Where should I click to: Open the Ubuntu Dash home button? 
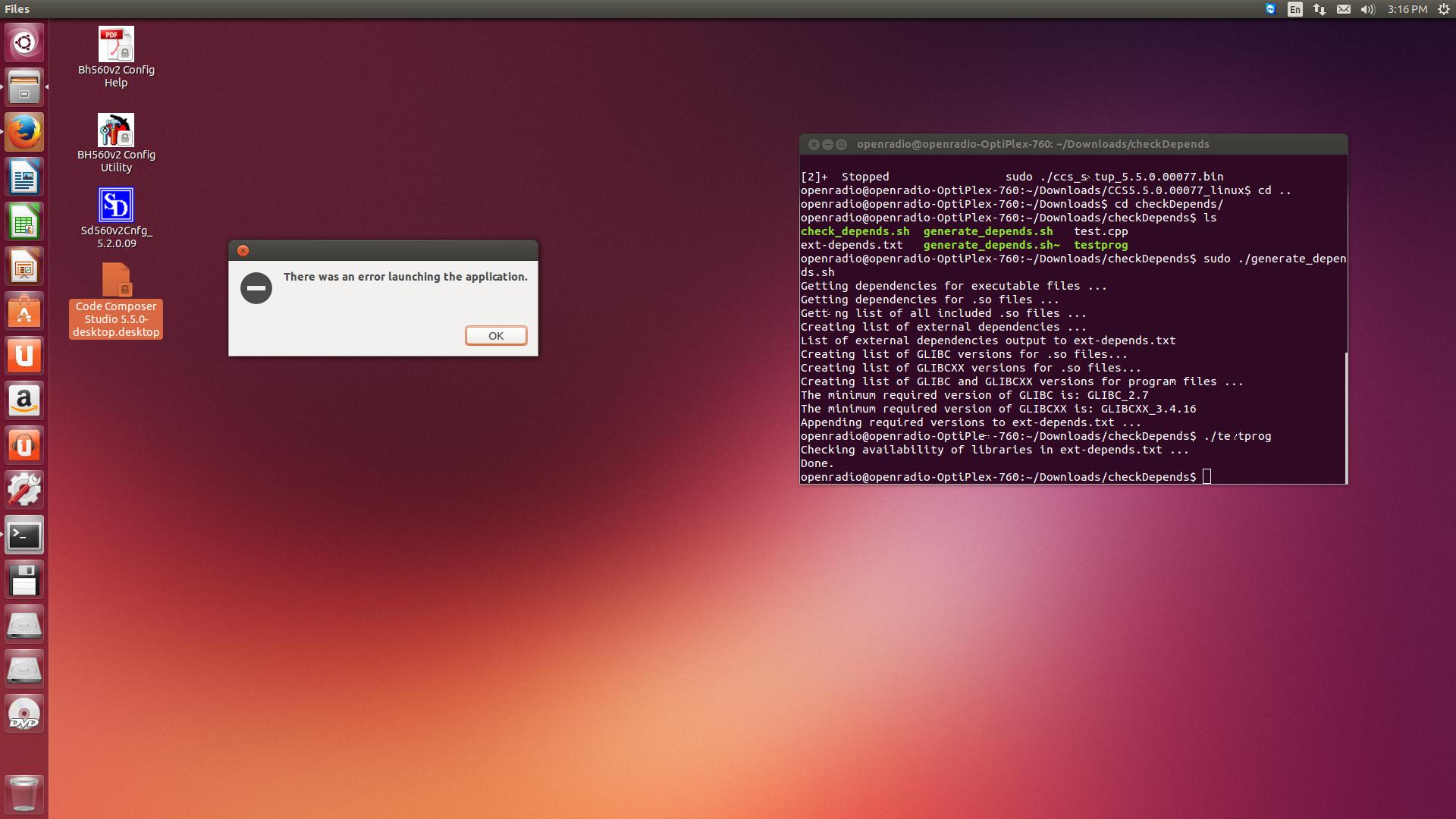tap(24, 42)
